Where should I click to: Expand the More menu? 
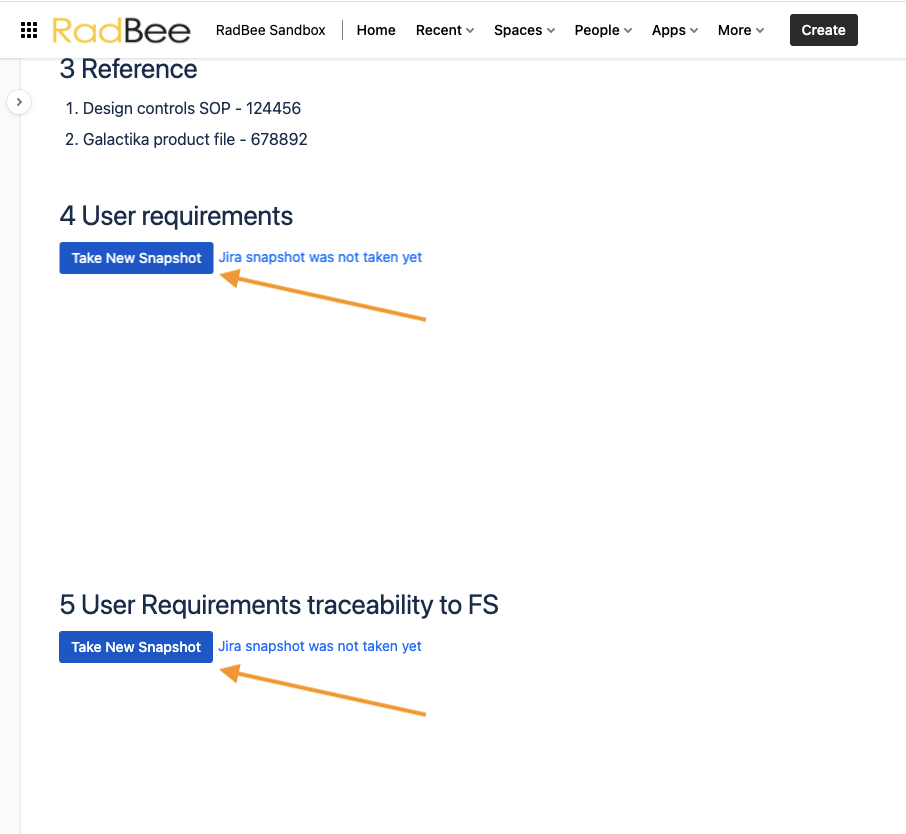(x=741, y=30)
